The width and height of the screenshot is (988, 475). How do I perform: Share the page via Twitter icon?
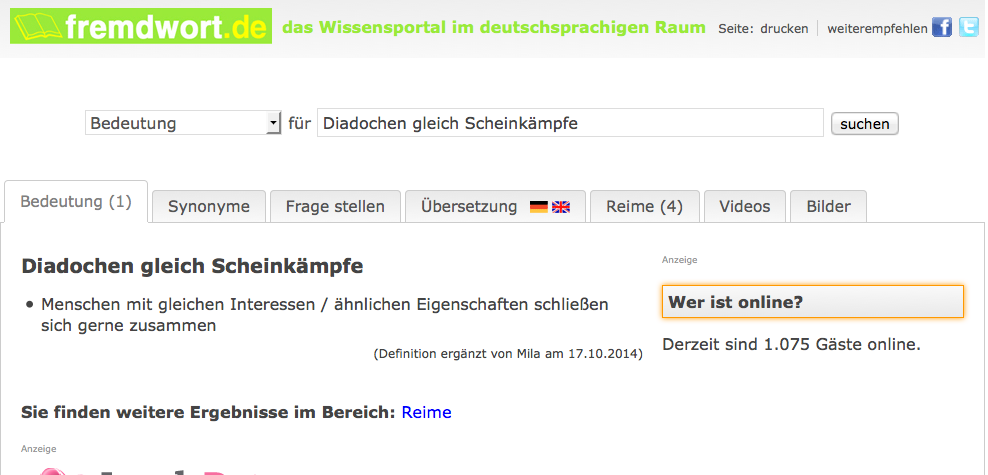(968, 28)
